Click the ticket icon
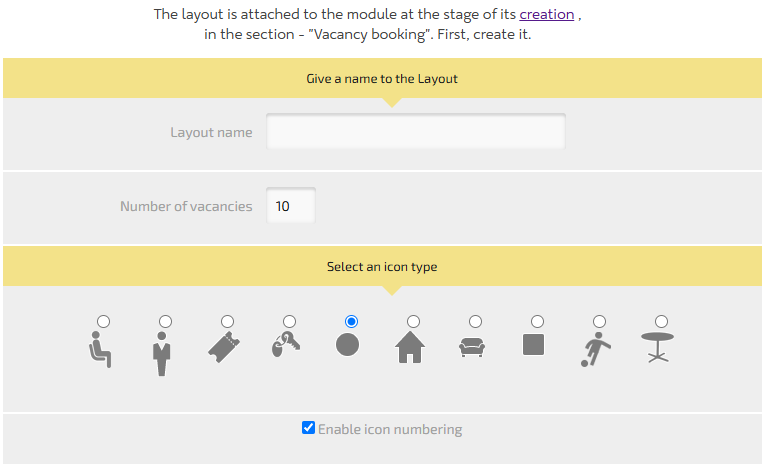The height and width of the screenshot is (469, 767). [x=226, y=347]
